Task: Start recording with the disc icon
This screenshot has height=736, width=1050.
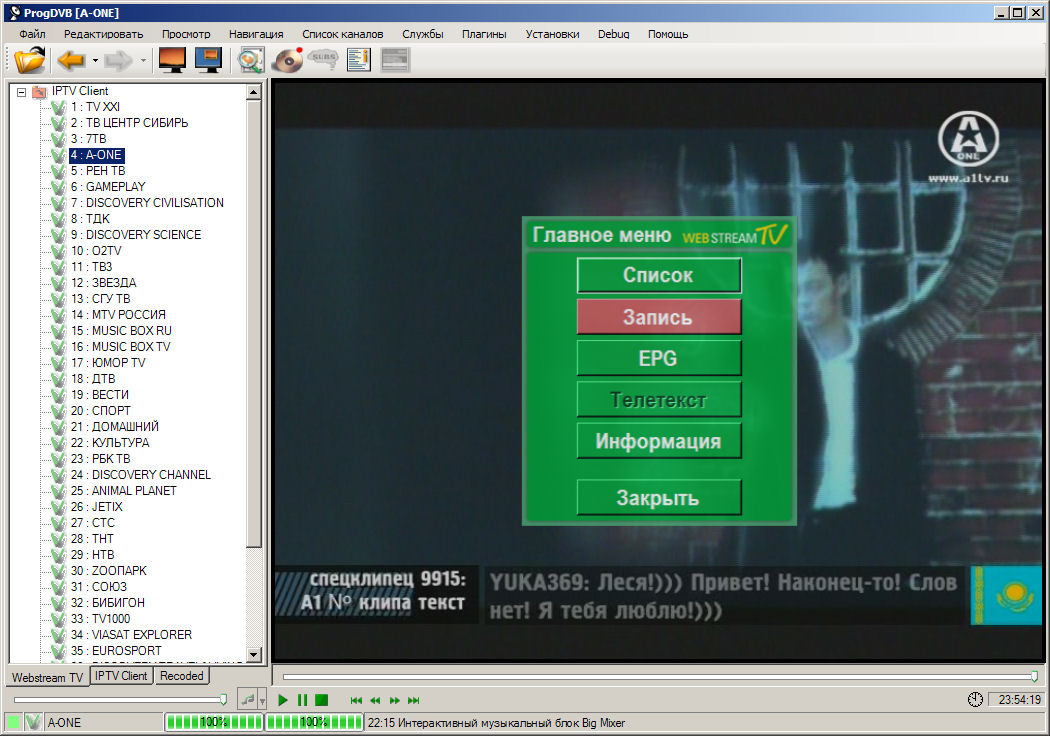Action: [288, 60]
